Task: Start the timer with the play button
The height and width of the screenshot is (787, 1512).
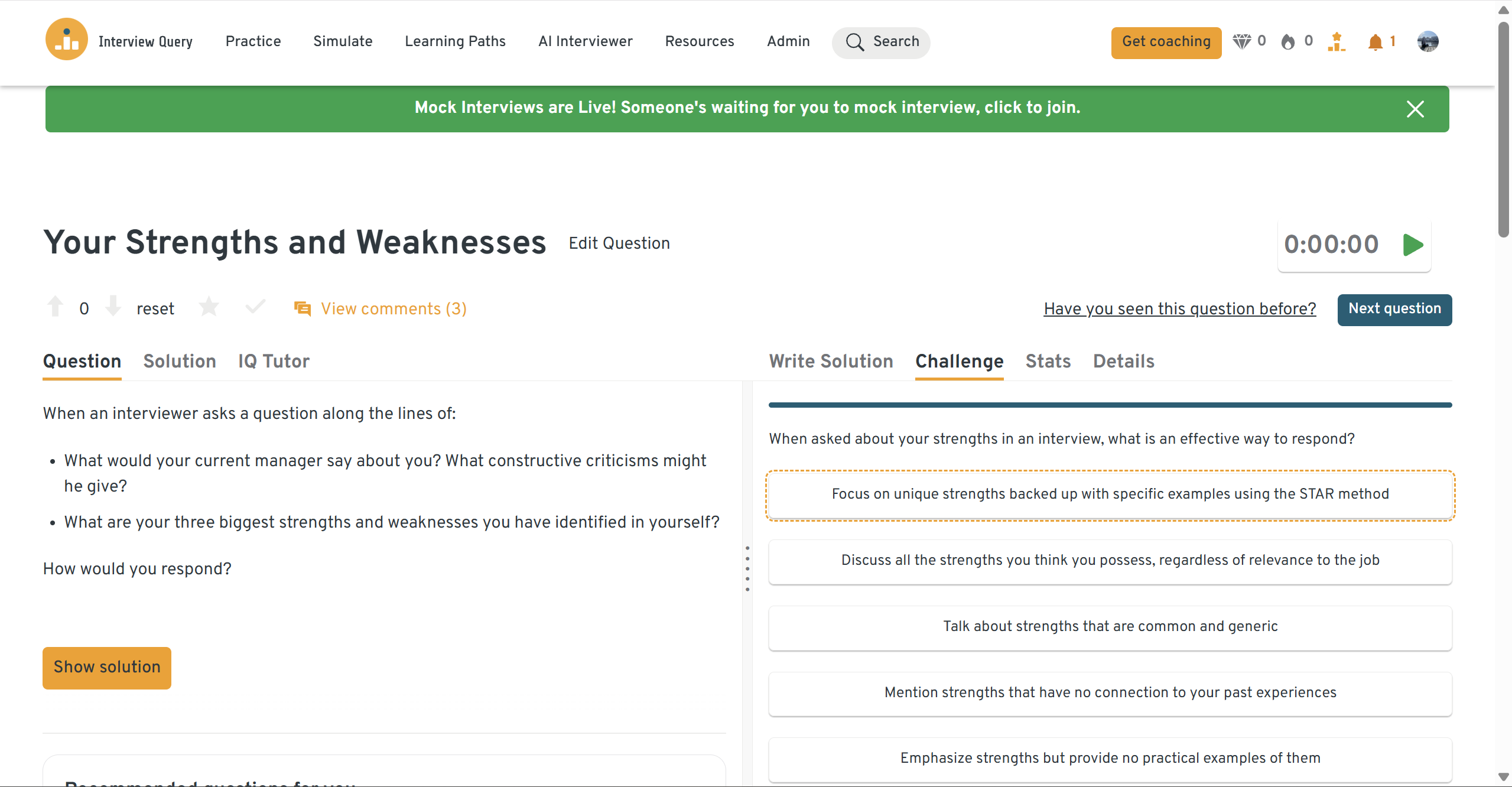Action: click(1413, 245)
